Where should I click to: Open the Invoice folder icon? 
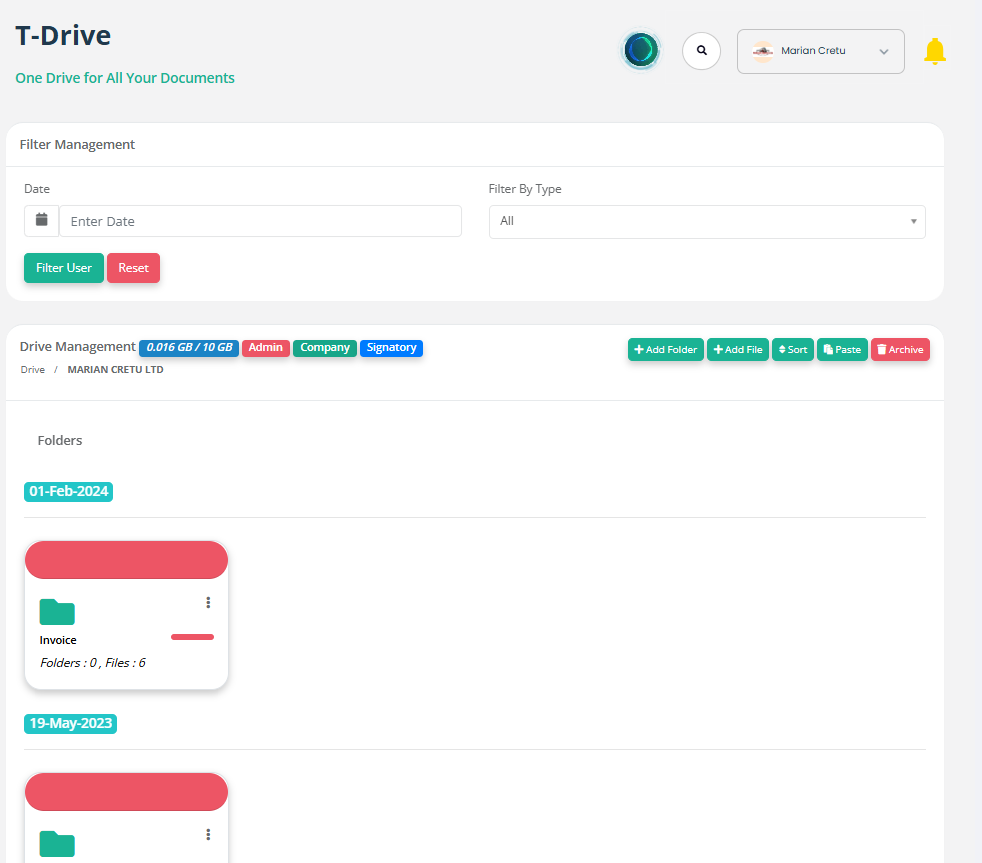(x=57, y=612)
